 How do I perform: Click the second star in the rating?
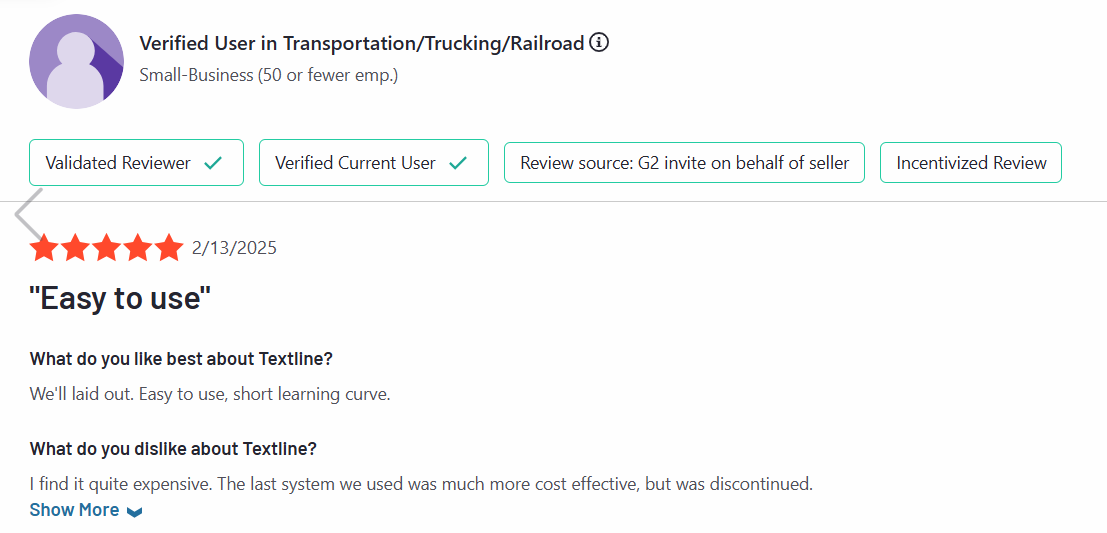point(76,248)
